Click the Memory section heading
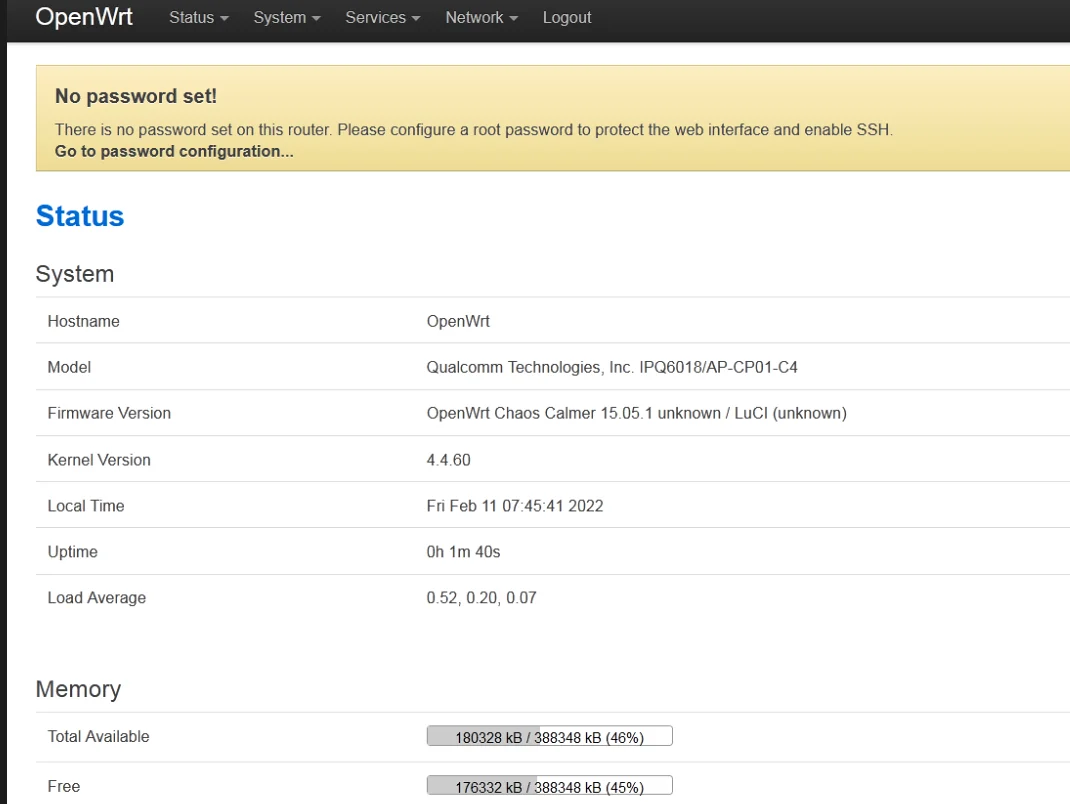Viewport: 1070px width, 804px height. point(78,689)
